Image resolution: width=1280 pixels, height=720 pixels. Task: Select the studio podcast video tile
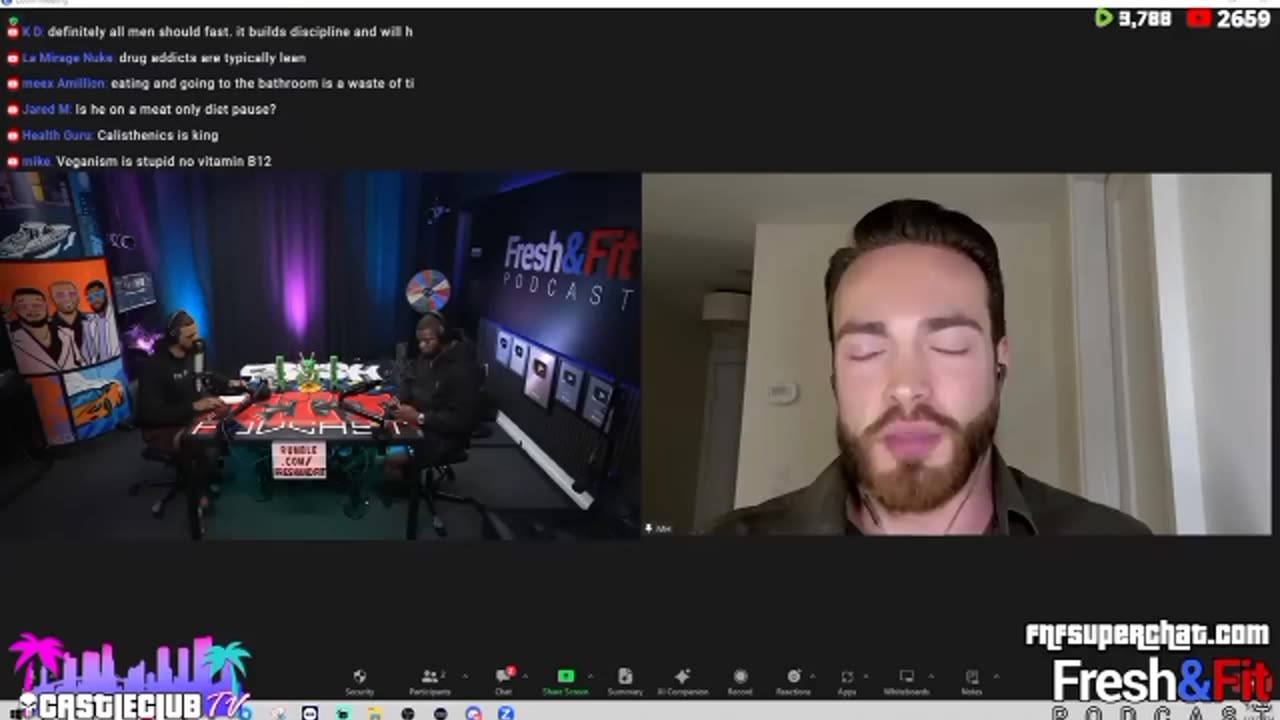point(320,356)
